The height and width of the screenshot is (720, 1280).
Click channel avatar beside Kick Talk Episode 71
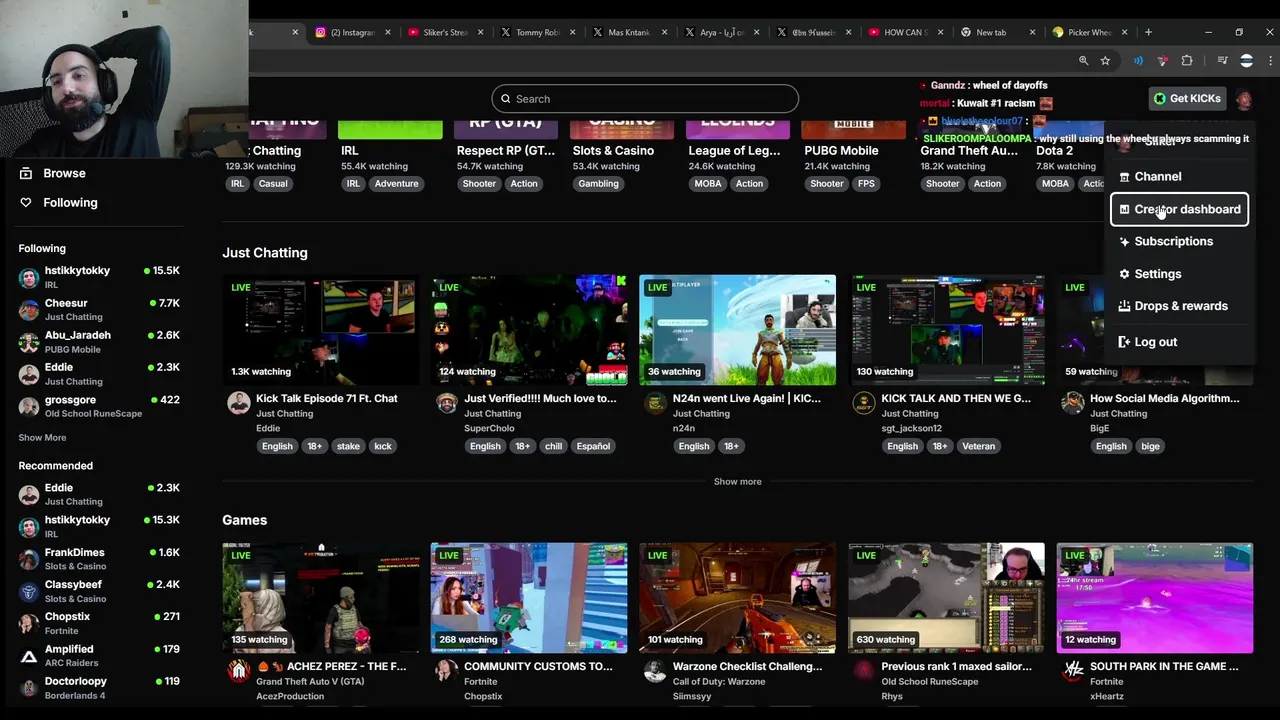click(239, 403)
